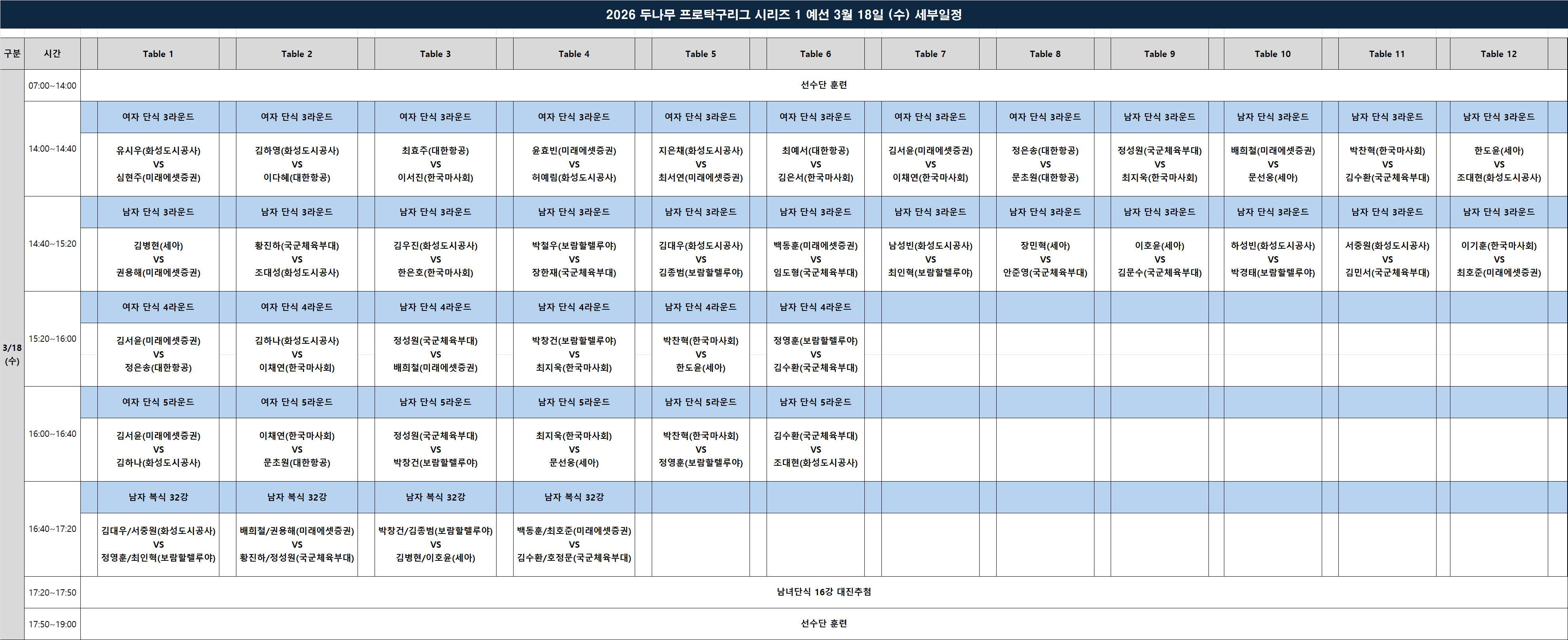Select the 16:40~17:20 time slot cell
1568x640 pixels.
point(52,529)
